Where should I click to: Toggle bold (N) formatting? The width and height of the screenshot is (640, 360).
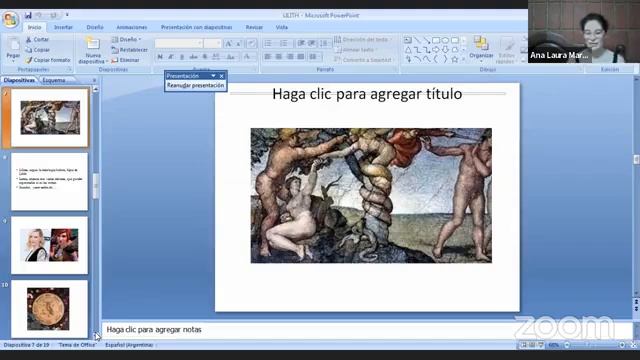coord(160,57)
